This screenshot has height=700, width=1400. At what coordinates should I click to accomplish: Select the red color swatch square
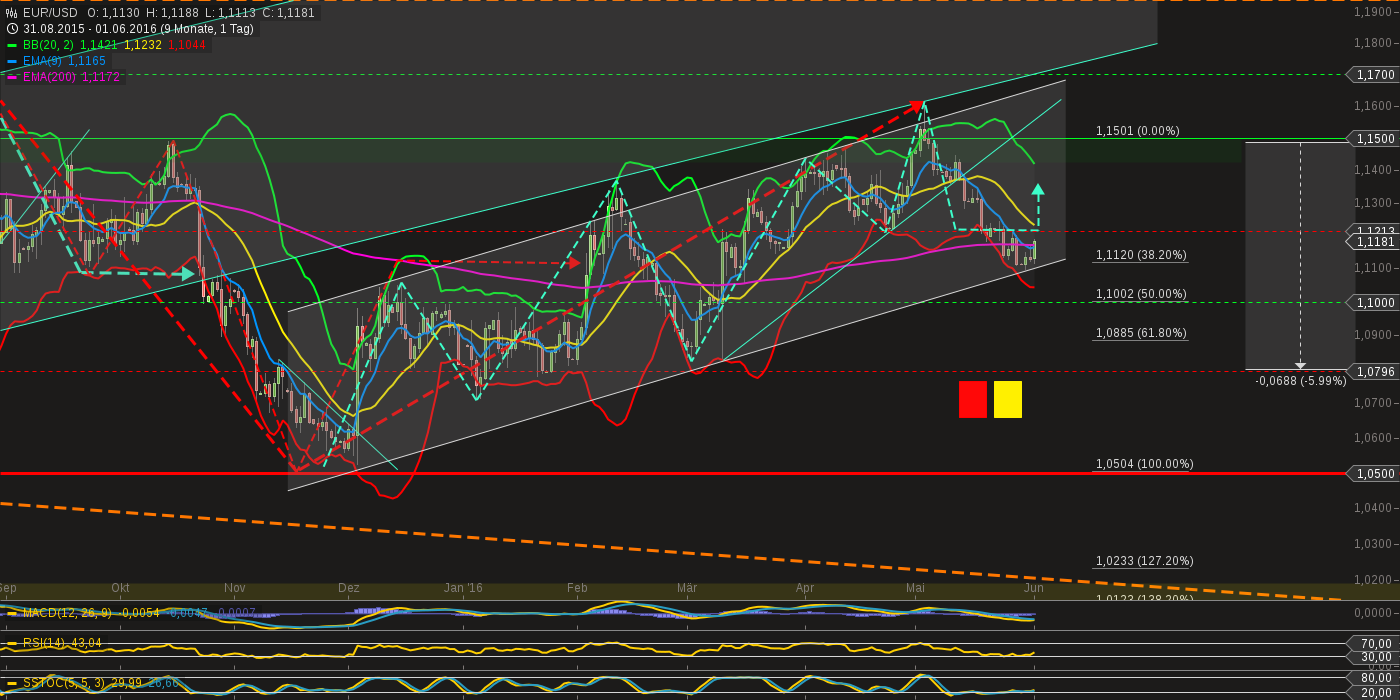point(971,398)
